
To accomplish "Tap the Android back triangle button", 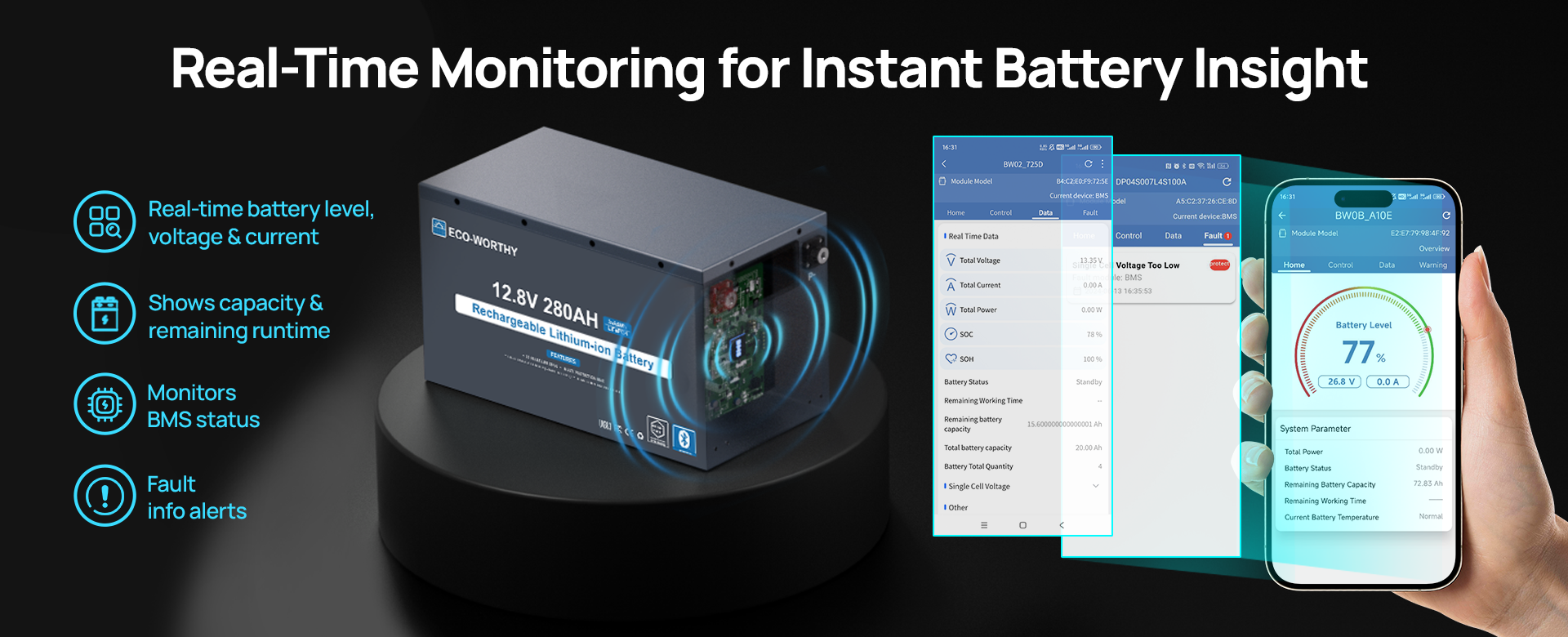I will point(1062,525).
